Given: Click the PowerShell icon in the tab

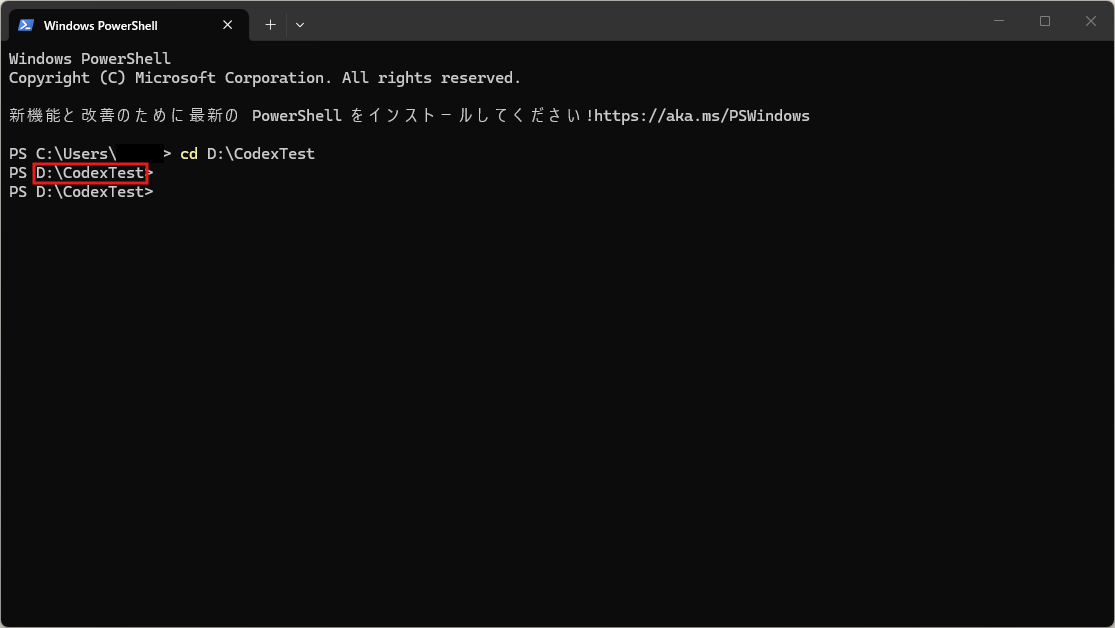Looking at the screenshot, I should tap(26, 25).
